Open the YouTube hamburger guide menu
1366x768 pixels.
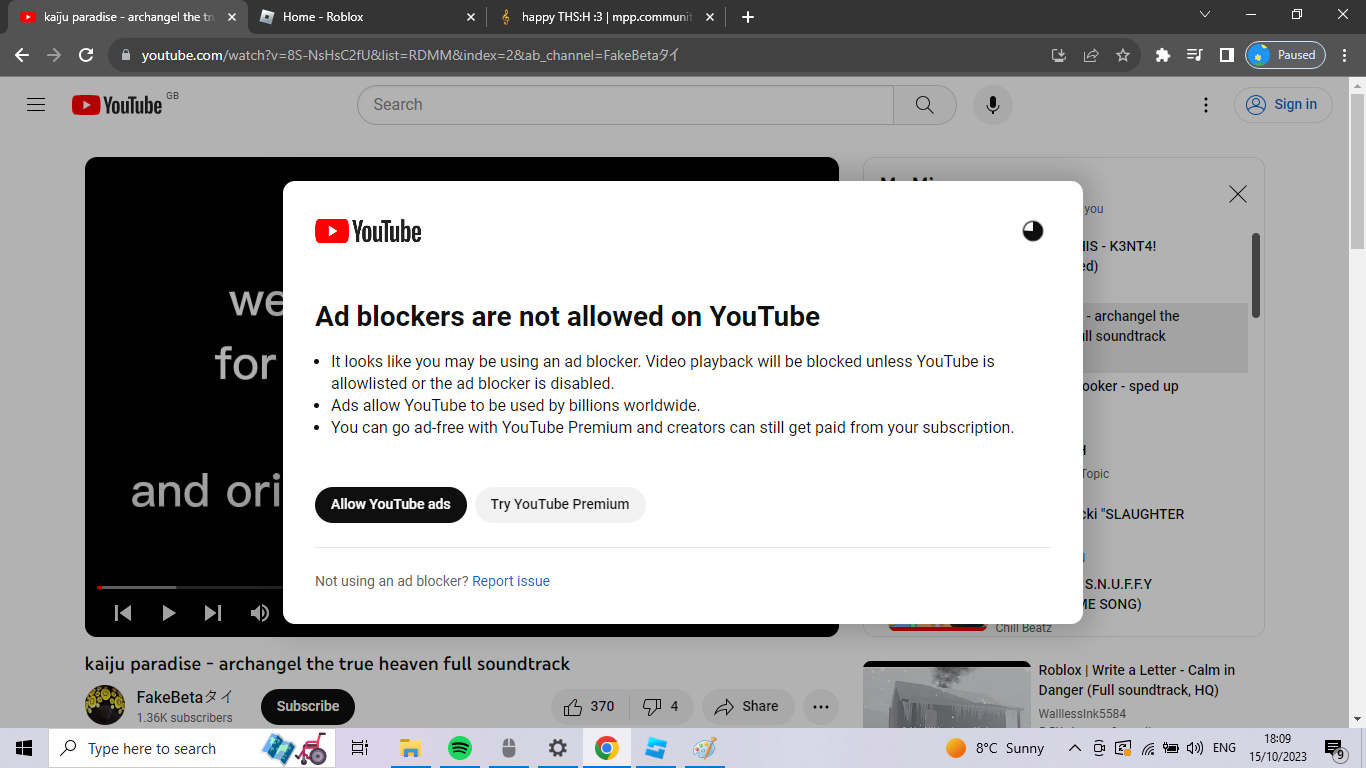coord(36,104)
